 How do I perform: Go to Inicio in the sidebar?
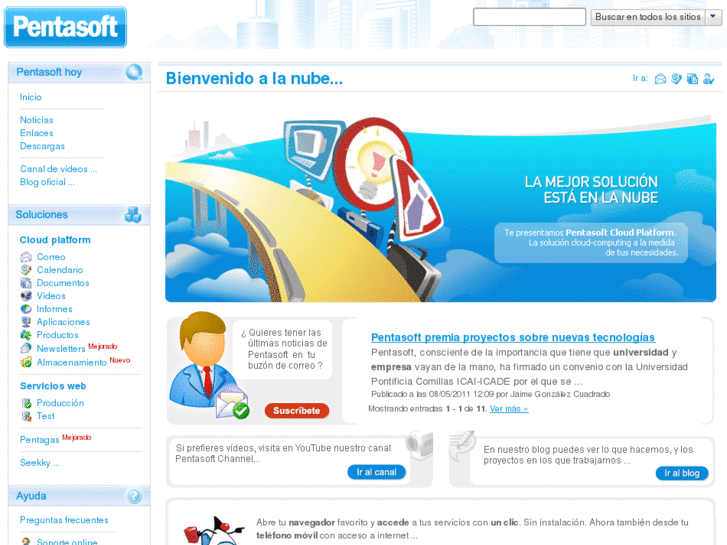pyautogui.click(x=31, y=97)
